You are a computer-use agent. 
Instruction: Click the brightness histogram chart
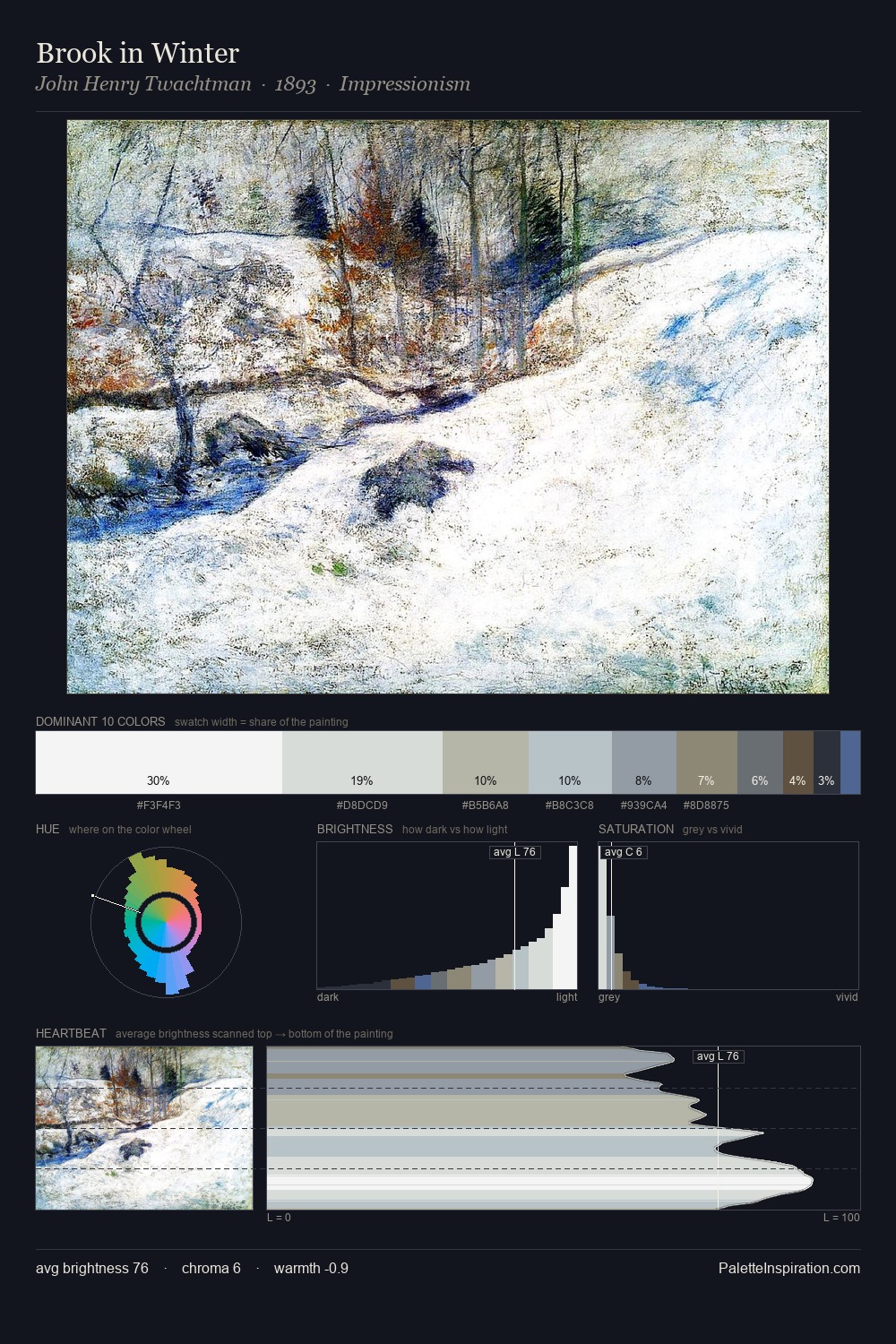[447, 916]
